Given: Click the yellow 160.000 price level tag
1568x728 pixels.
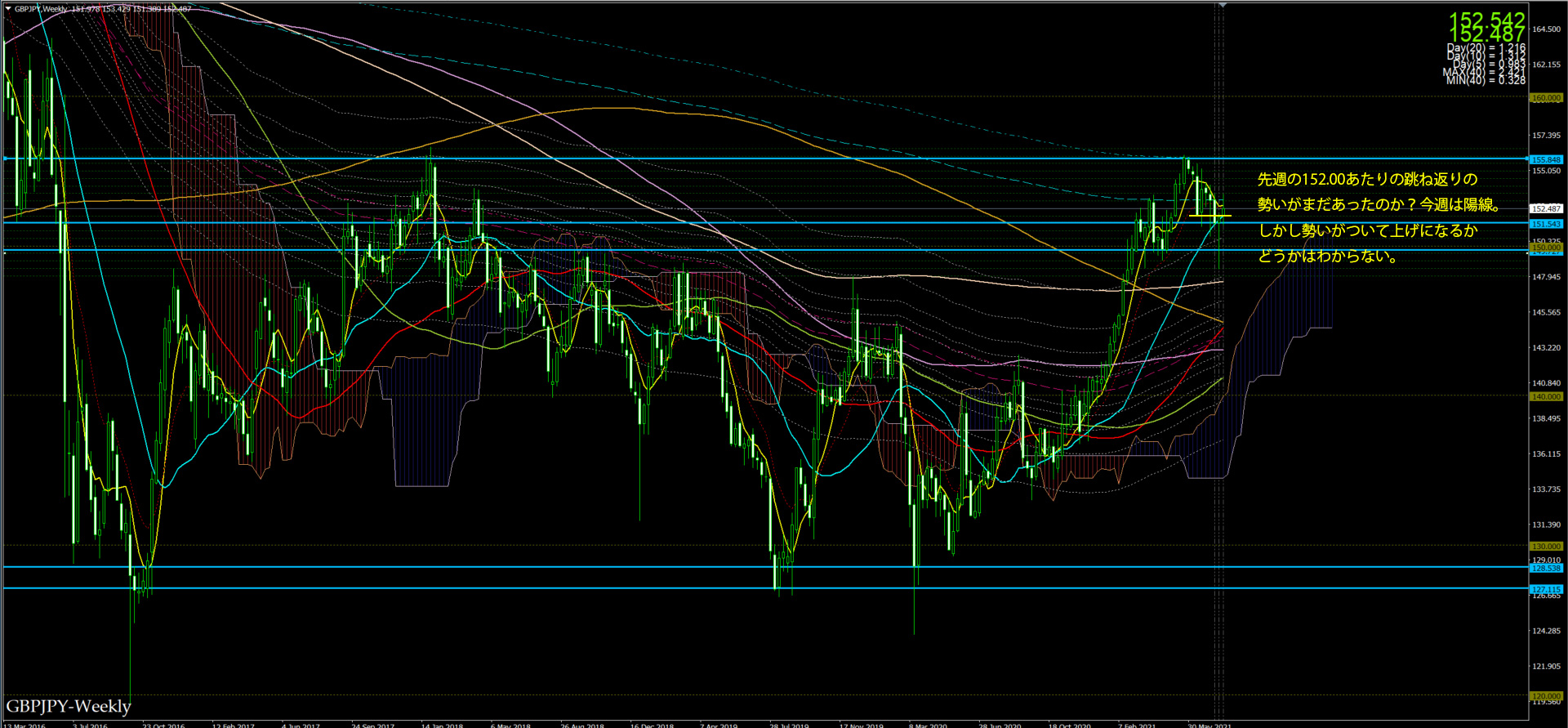Looking at the screenshot, I should pos(1546,98).
